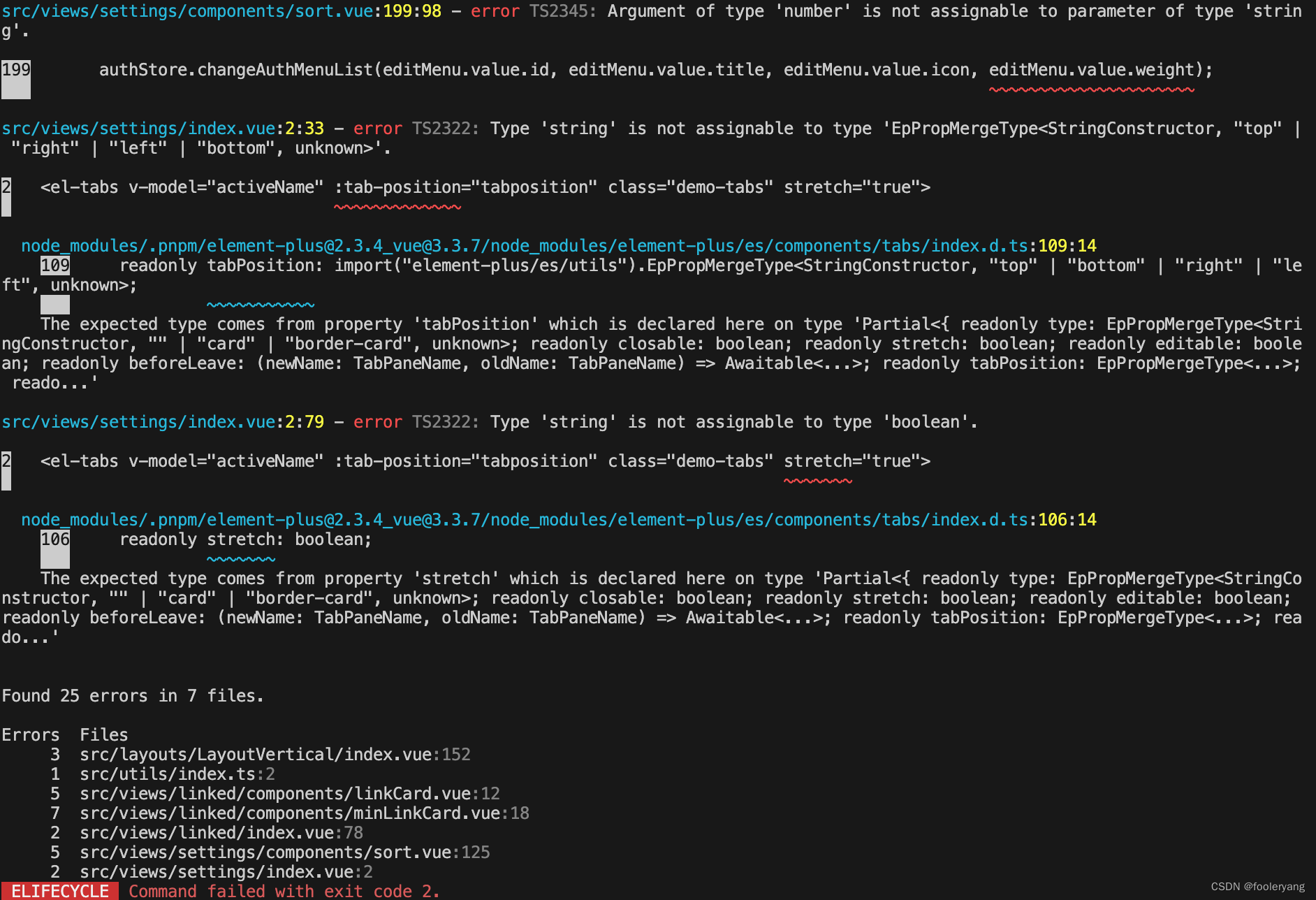Click the TS2322 code for the boolean error
The width and height of the screenshot is (1316, 900).
click(x=446, y=422)
